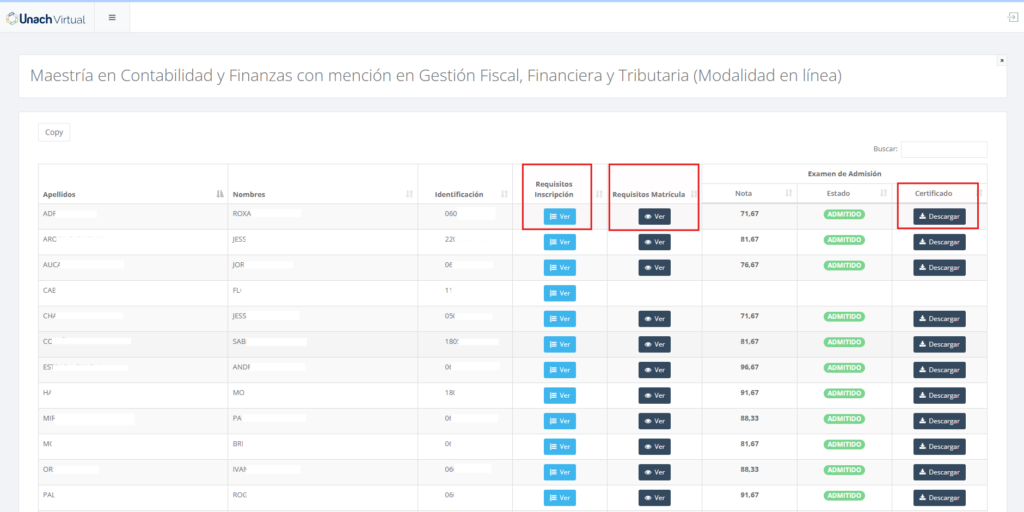
Task: Close the program title panel
Action: point(1001,61)
